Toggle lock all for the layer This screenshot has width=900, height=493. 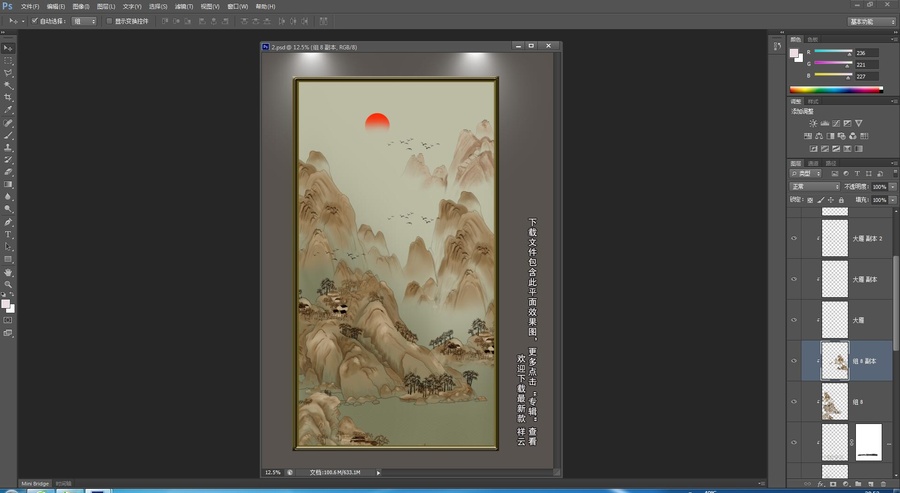[x=841, y=200]
